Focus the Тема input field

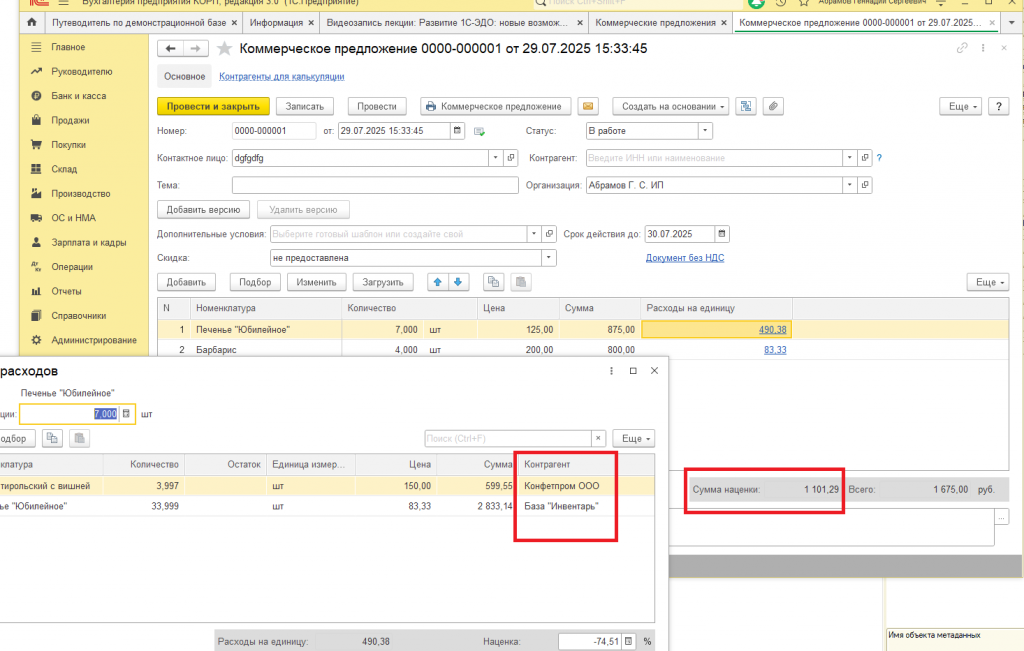click(375, 185)
